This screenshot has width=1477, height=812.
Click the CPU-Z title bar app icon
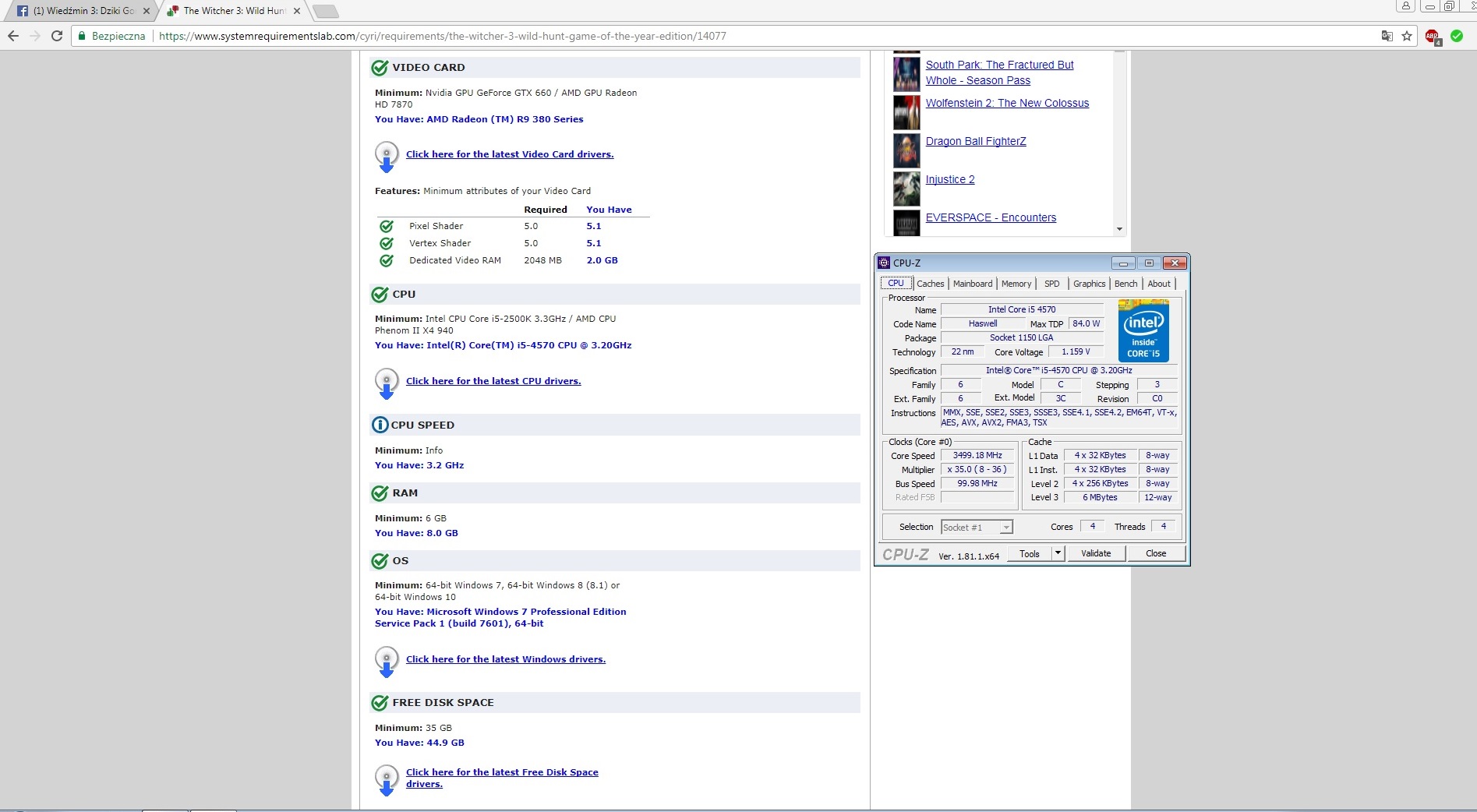(884, 263)
